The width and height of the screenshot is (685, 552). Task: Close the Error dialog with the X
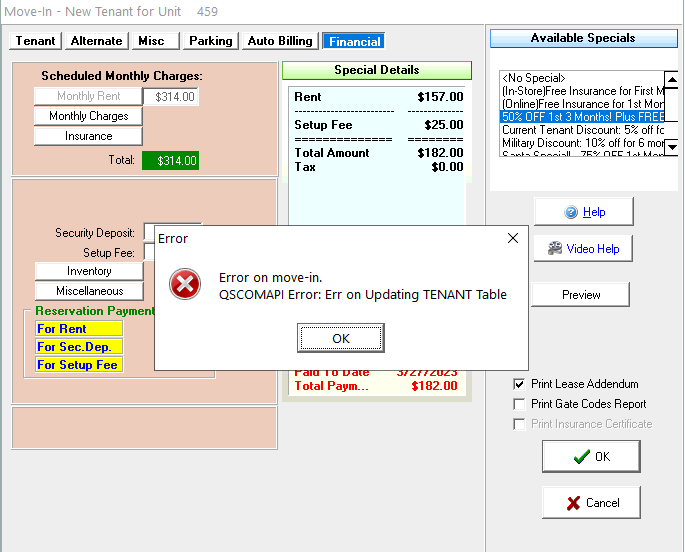513,238
